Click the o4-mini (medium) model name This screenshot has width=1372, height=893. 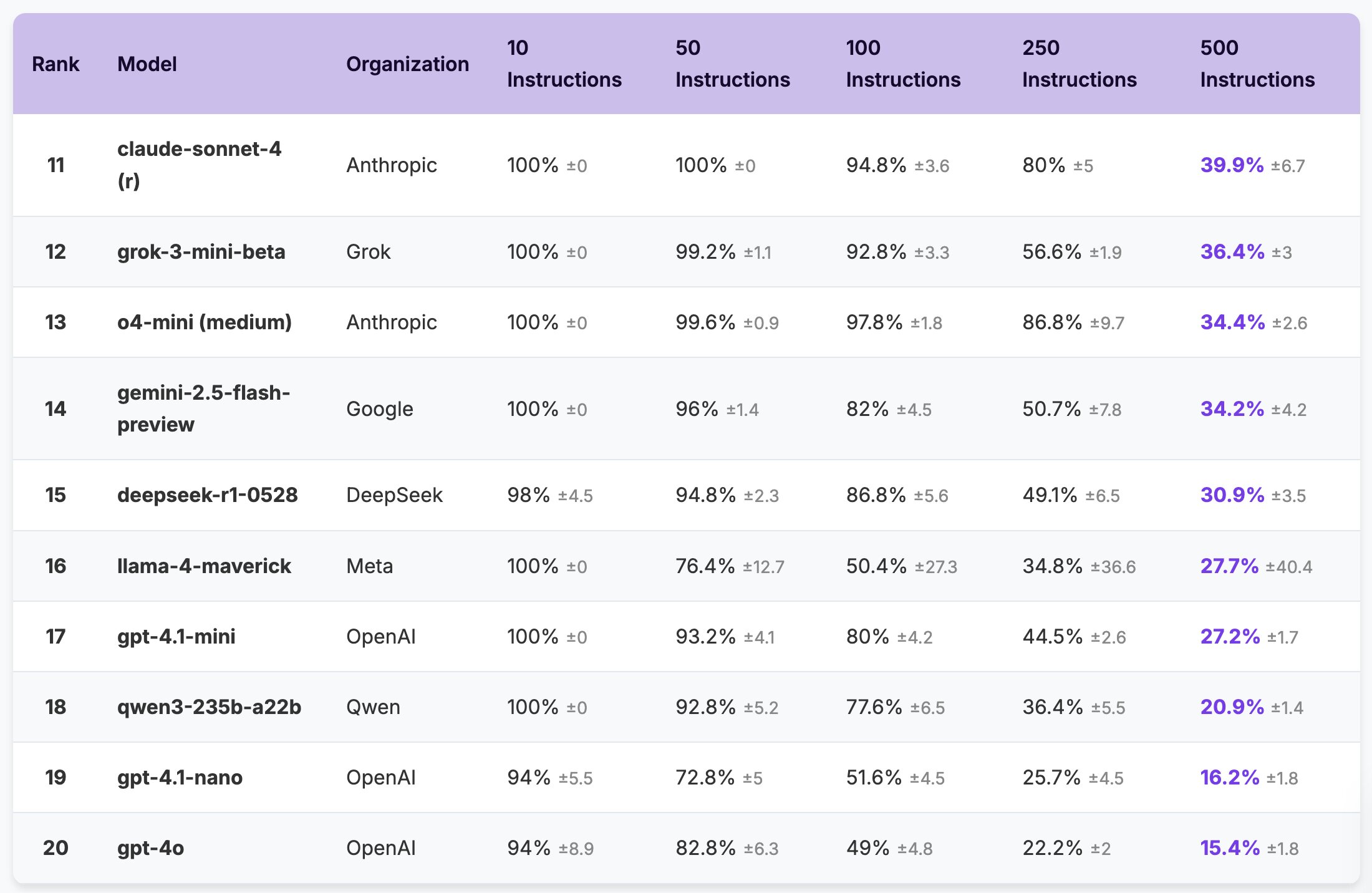(205, 322)
